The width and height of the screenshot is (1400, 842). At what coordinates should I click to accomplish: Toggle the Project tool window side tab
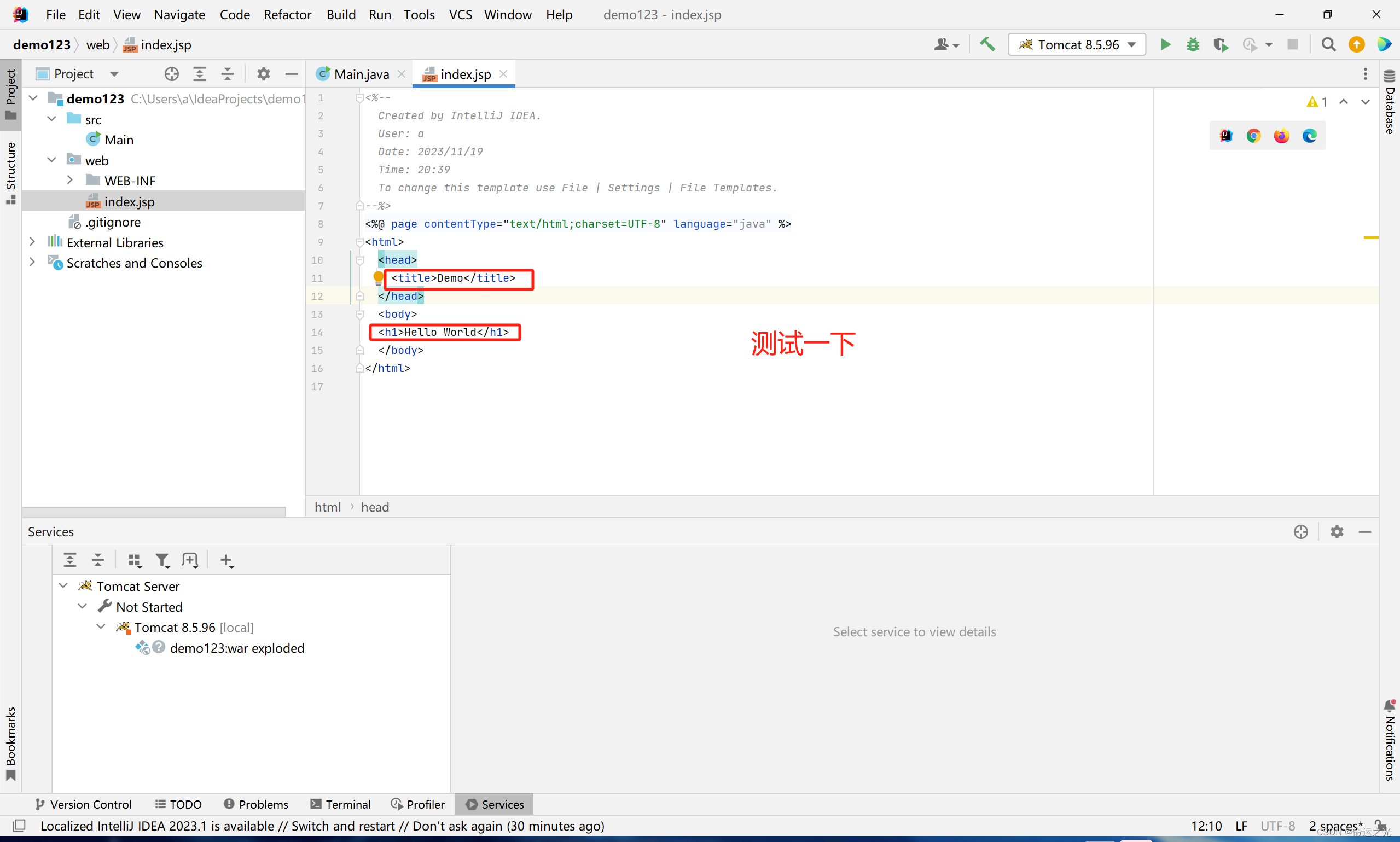point(10,94)
